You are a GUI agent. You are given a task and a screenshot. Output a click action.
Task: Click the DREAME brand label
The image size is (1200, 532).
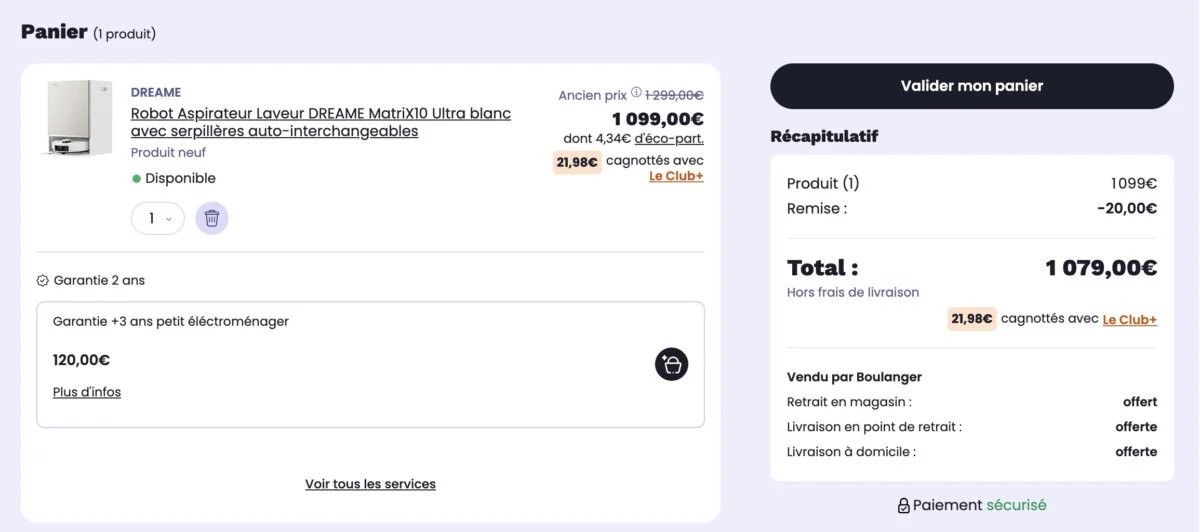tap(156, 93)
